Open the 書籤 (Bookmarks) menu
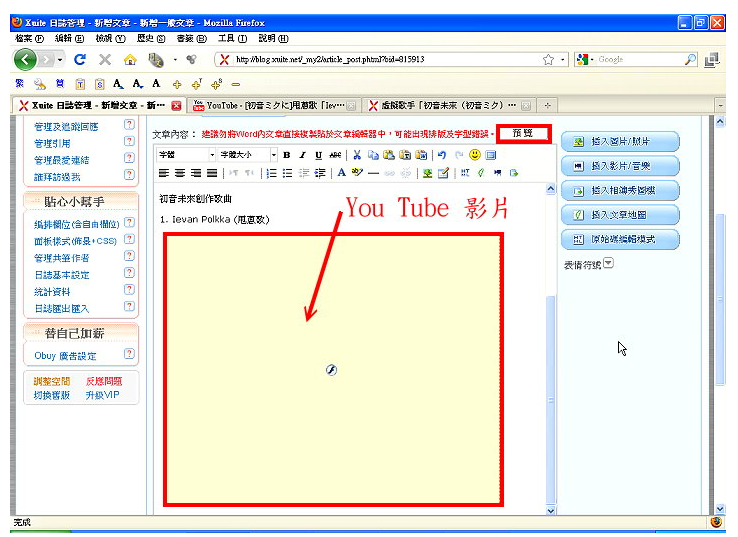The image size is (738, 537). click(192, 39)
